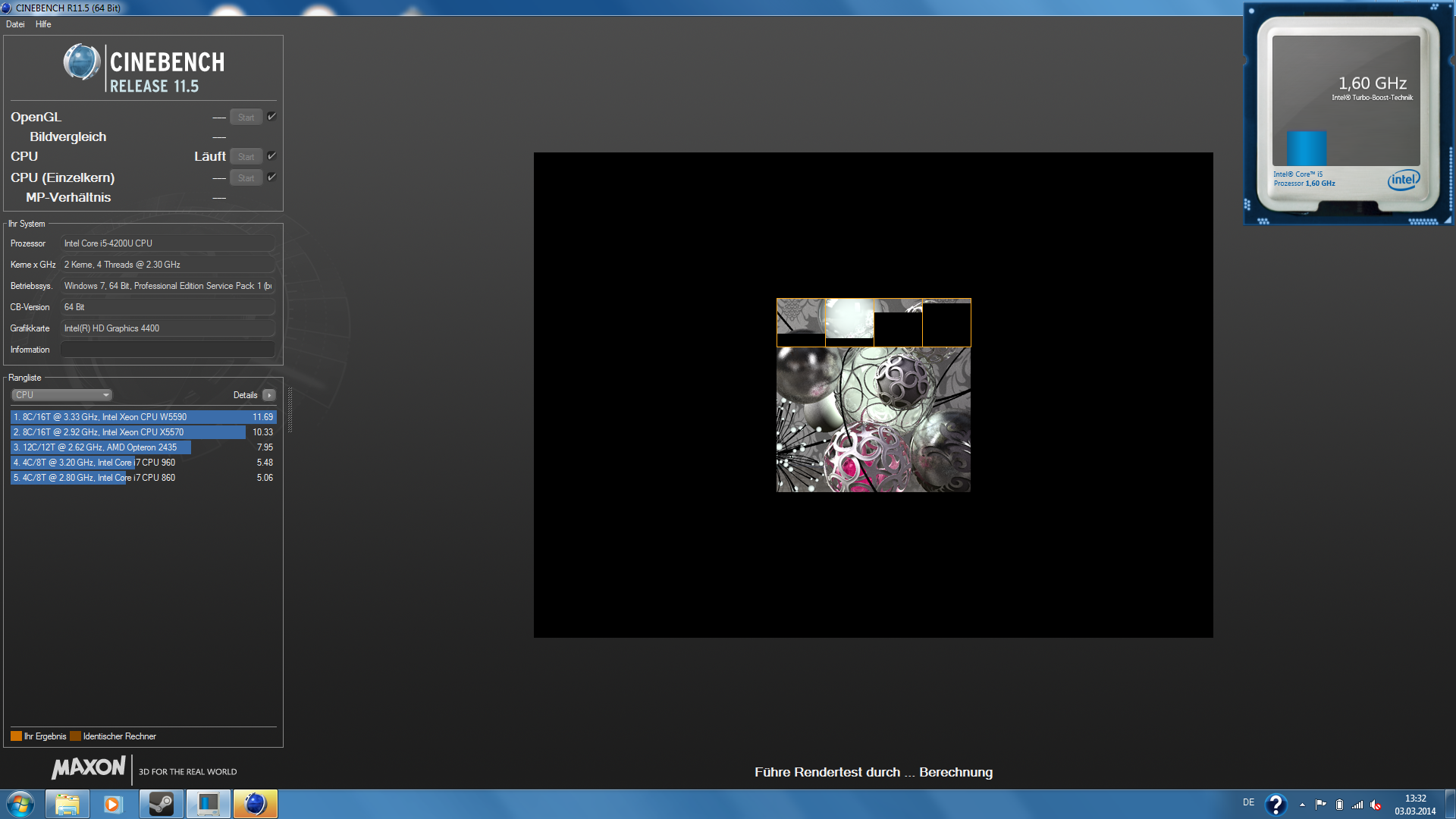Open the Datei menu
Screen dimensions: 1456x819
(15, 24)
